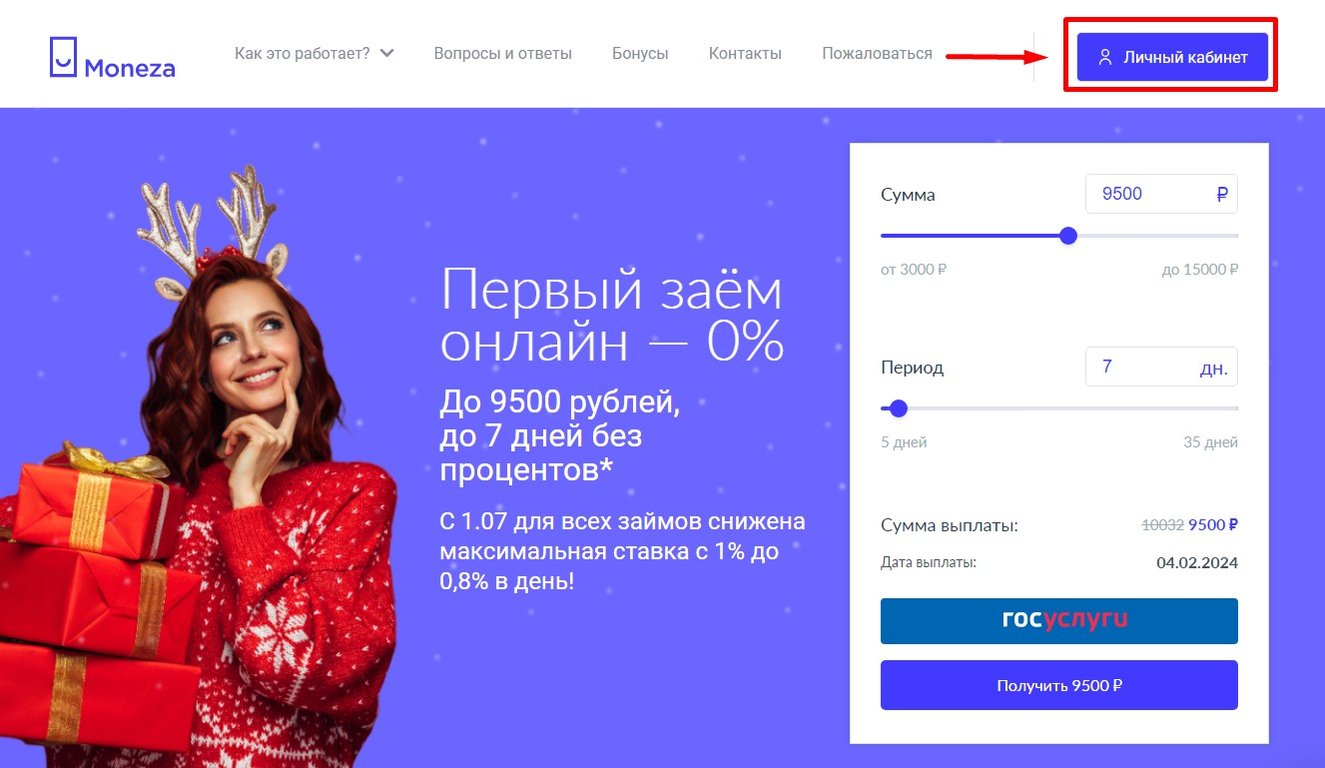The height and width of the screenshot is (768, 1325).
Task: Sign in via the Госуслуги button
Action: point(1059,621)
